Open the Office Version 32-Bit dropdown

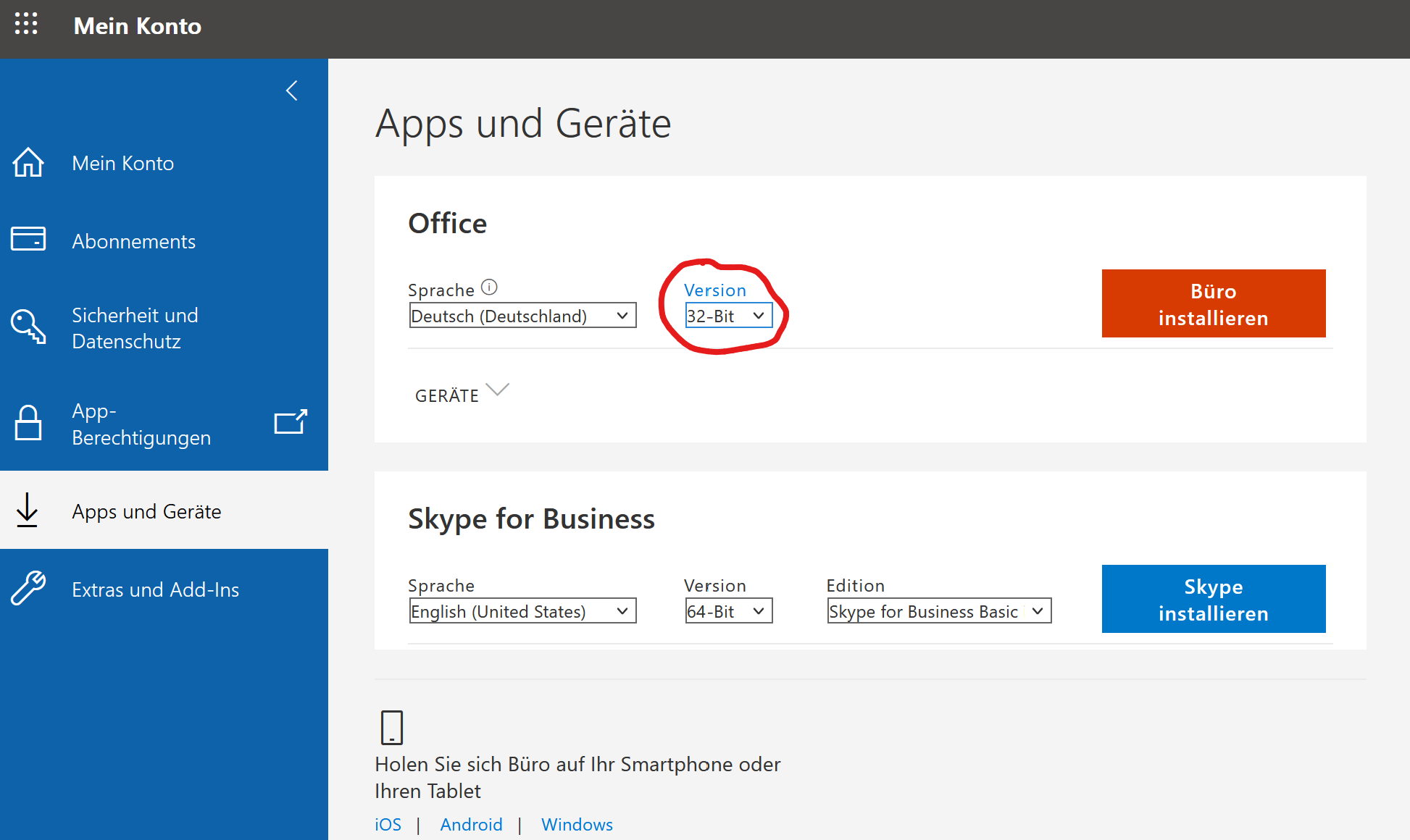[728, 316]
